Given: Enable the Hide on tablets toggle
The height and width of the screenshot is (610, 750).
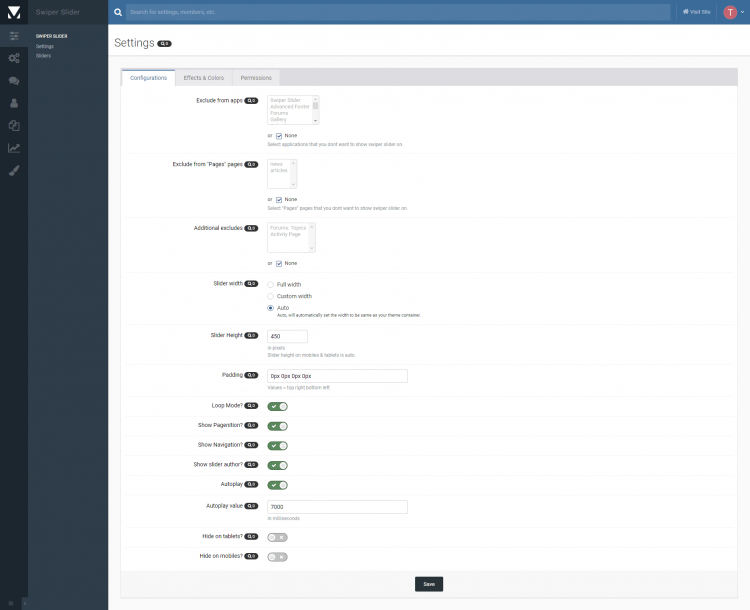Looking at the screenshot, I should (x=277, y=537).
